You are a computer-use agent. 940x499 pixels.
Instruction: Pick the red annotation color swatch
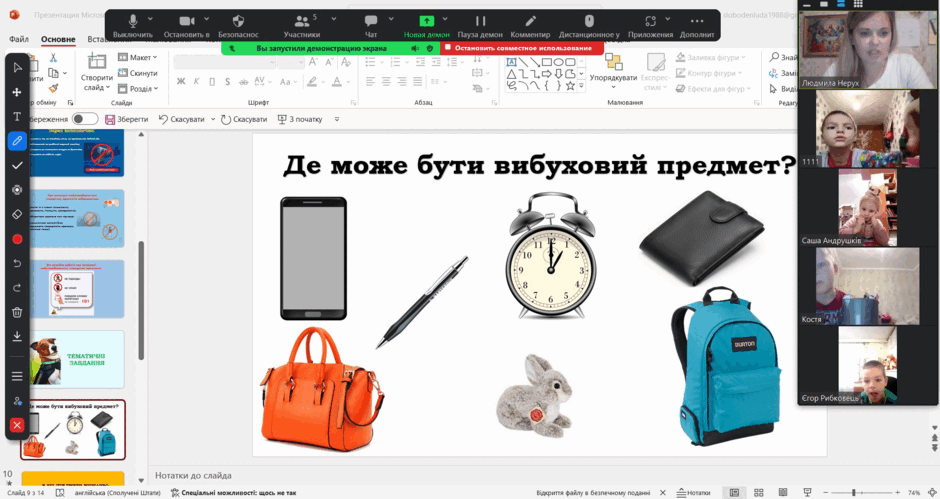coord(17,239)
